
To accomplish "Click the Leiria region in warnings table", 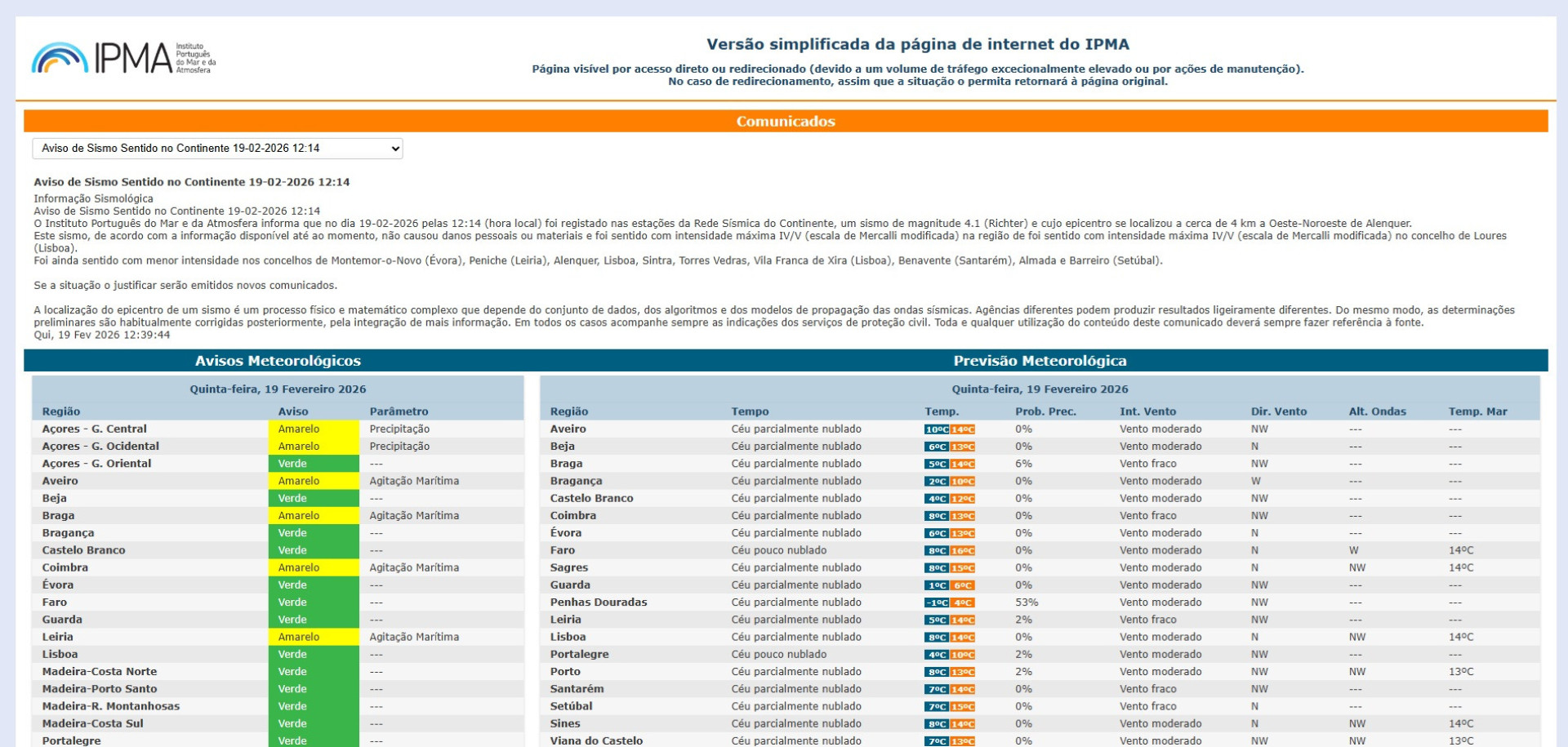I will (58, 637).
